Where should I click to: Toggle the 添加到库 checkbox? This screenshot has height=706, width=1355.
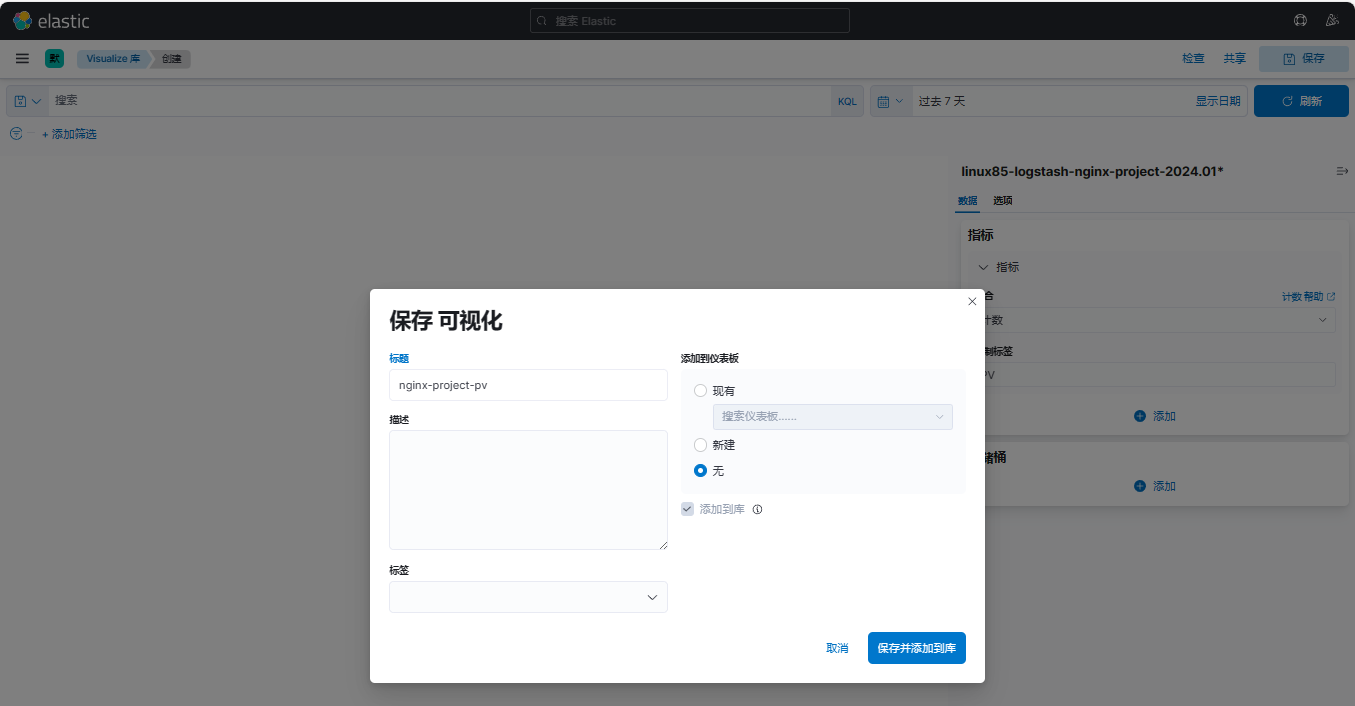688,509
